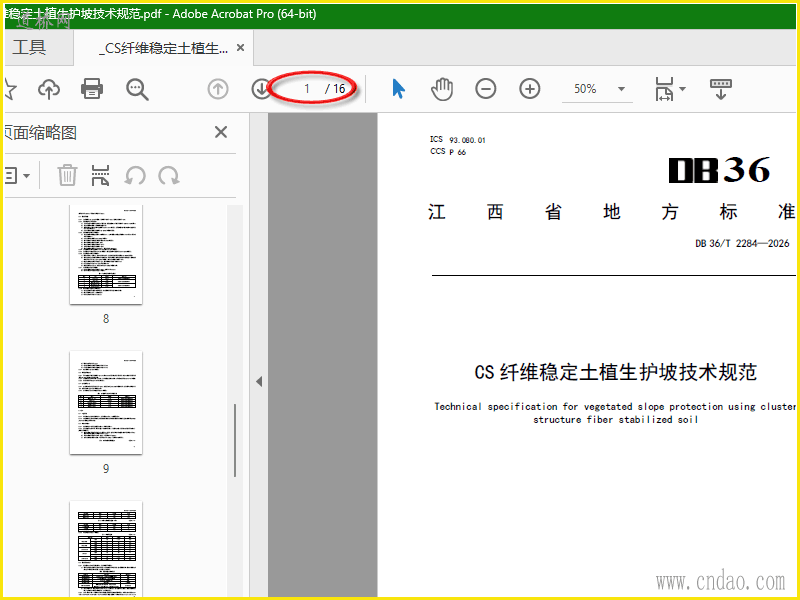Delete selected page thumbnail with trash icon

[x=67, y=175]
